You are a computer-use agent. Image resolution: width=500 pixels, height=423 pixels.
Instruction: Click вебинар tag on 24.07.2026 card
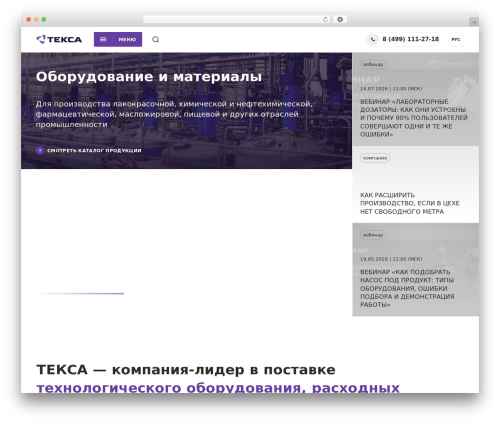[x=373, y=64]
